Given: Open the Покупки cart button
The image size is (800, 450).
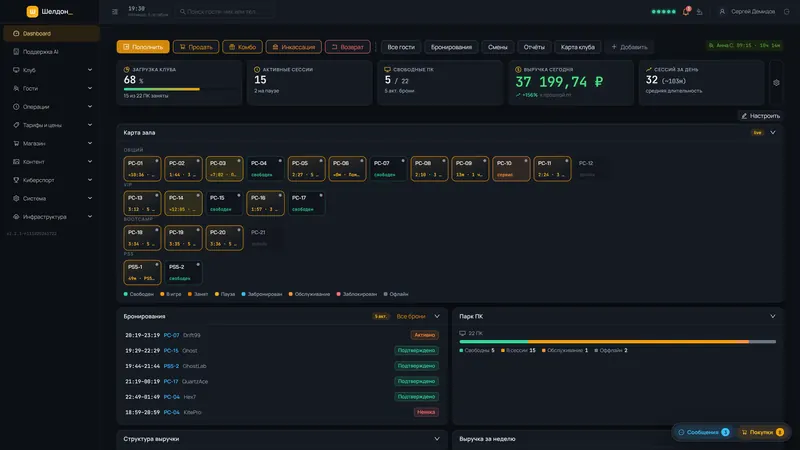Looking at the screenshot, I should tap(763, 433).
